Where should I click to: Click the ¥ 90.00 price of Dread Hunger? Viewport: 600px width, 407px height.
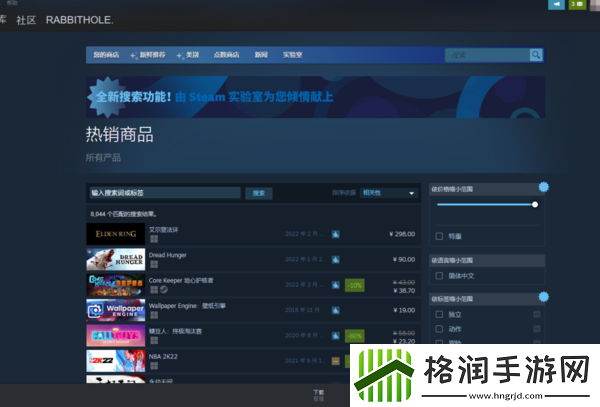pyautogui.click(x=404, y=259)
